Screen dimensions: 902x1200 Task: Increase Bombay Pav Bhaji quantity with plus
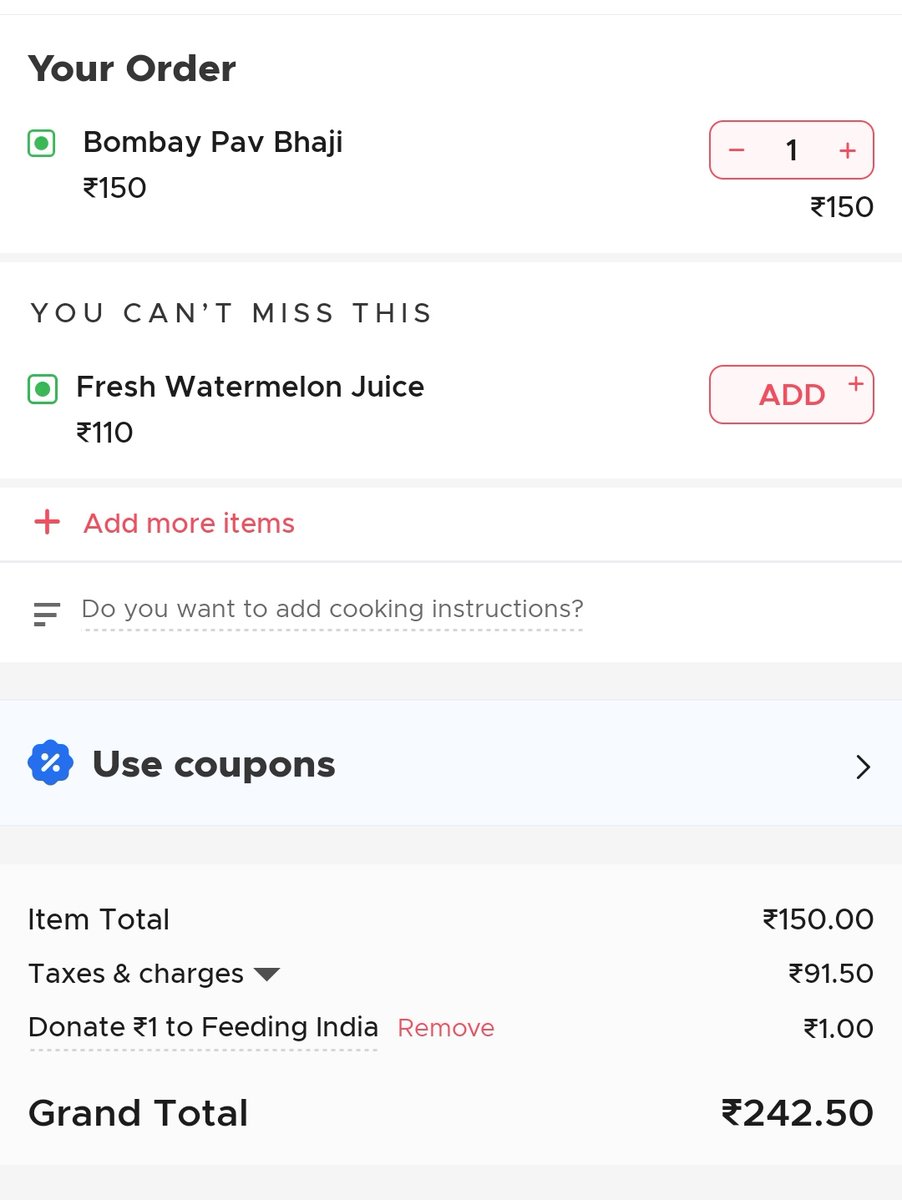click(848, 151)
